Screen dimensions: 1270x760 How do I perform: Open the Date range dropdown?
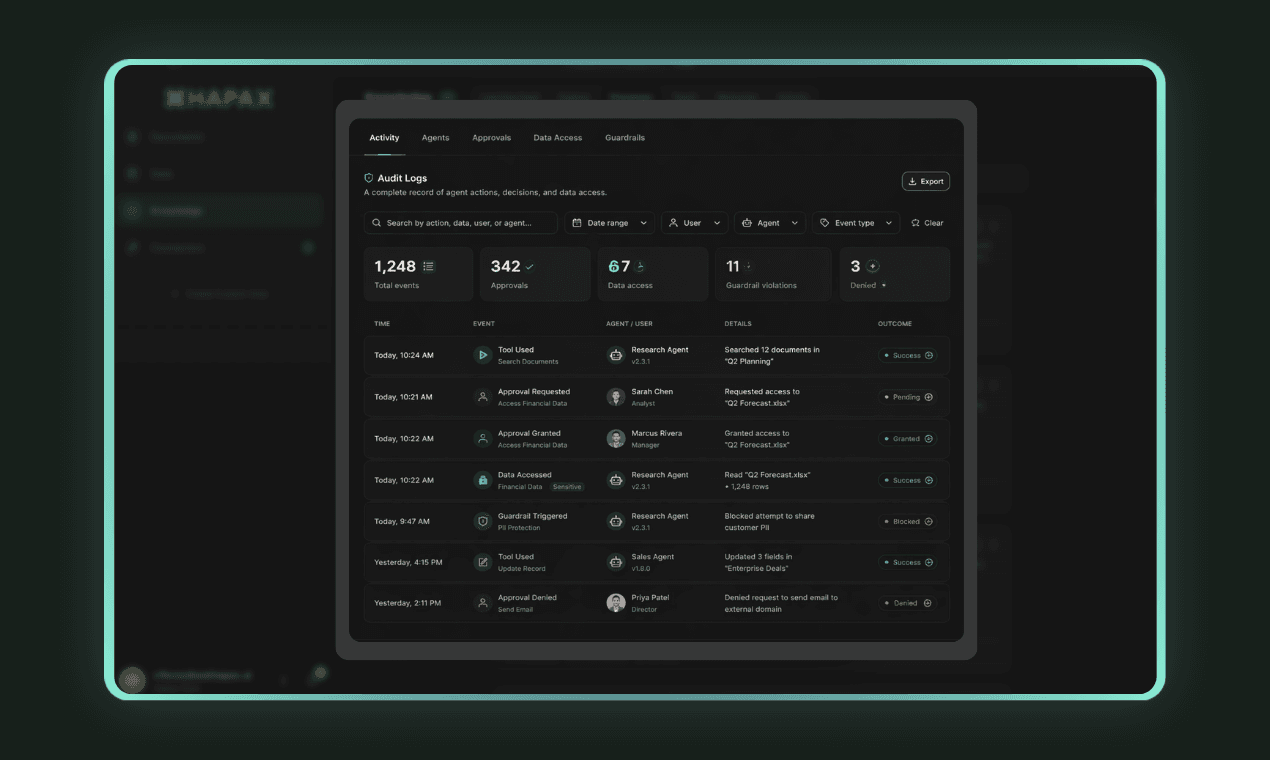pos(609,222)
